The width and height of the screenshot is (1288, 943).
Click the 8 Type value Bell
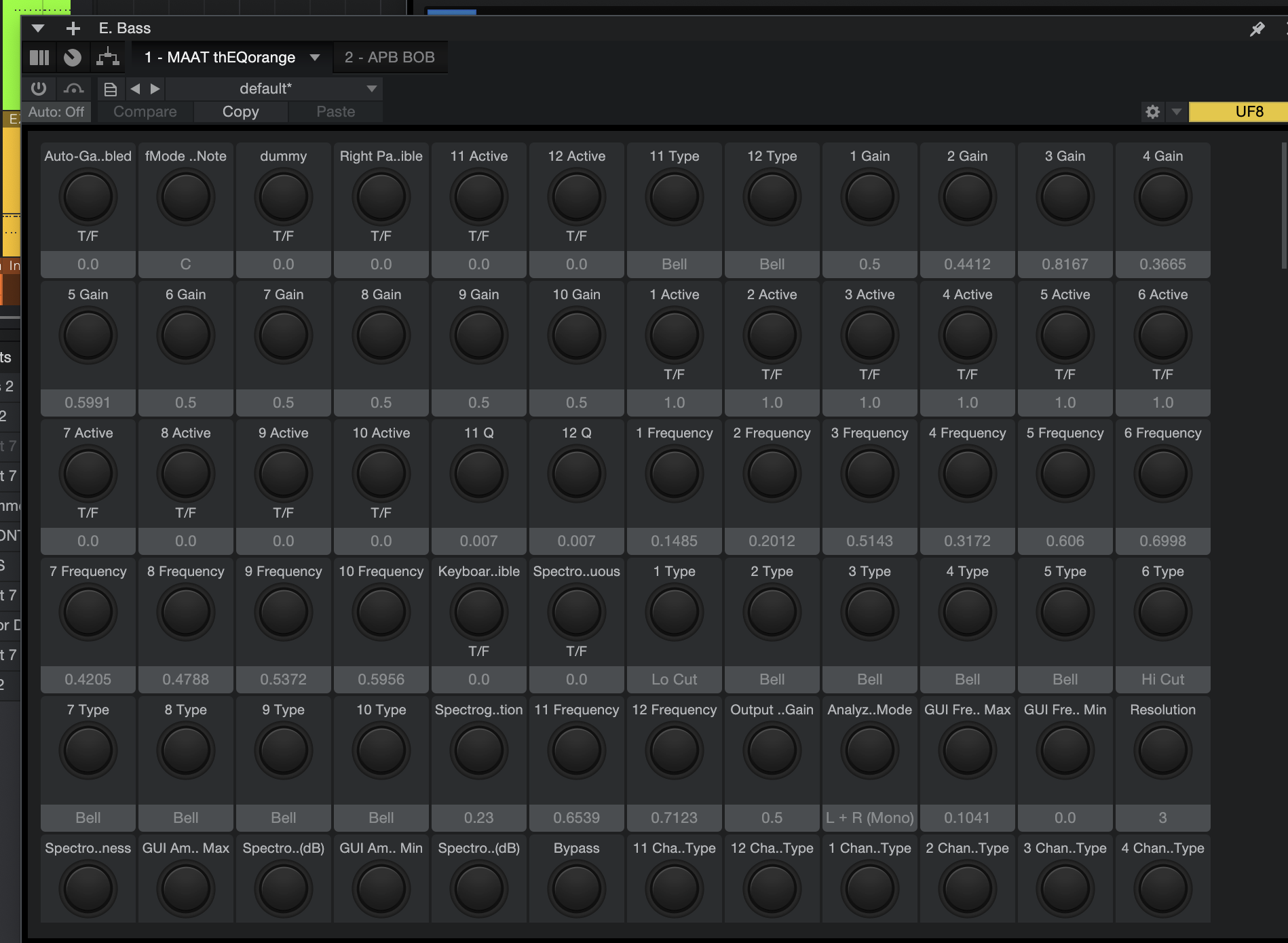click(x=186, y=818)
